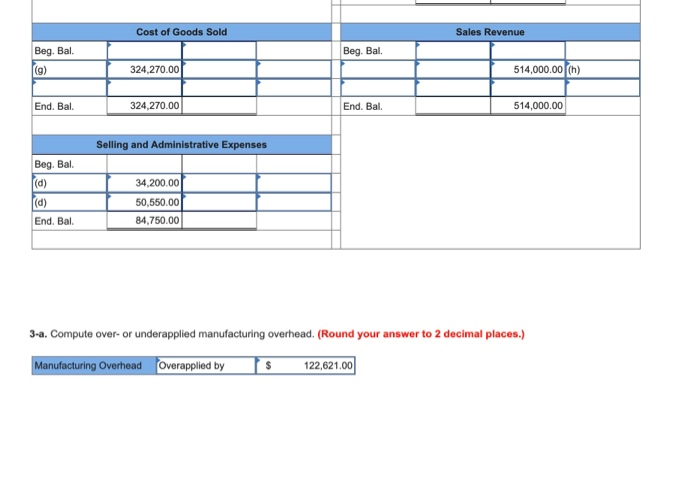The width and height of the screenshot is (700, 490).
Task: Click Cost of Goods Sold Beg. Bal. debit cell
Action: point(144,50)
